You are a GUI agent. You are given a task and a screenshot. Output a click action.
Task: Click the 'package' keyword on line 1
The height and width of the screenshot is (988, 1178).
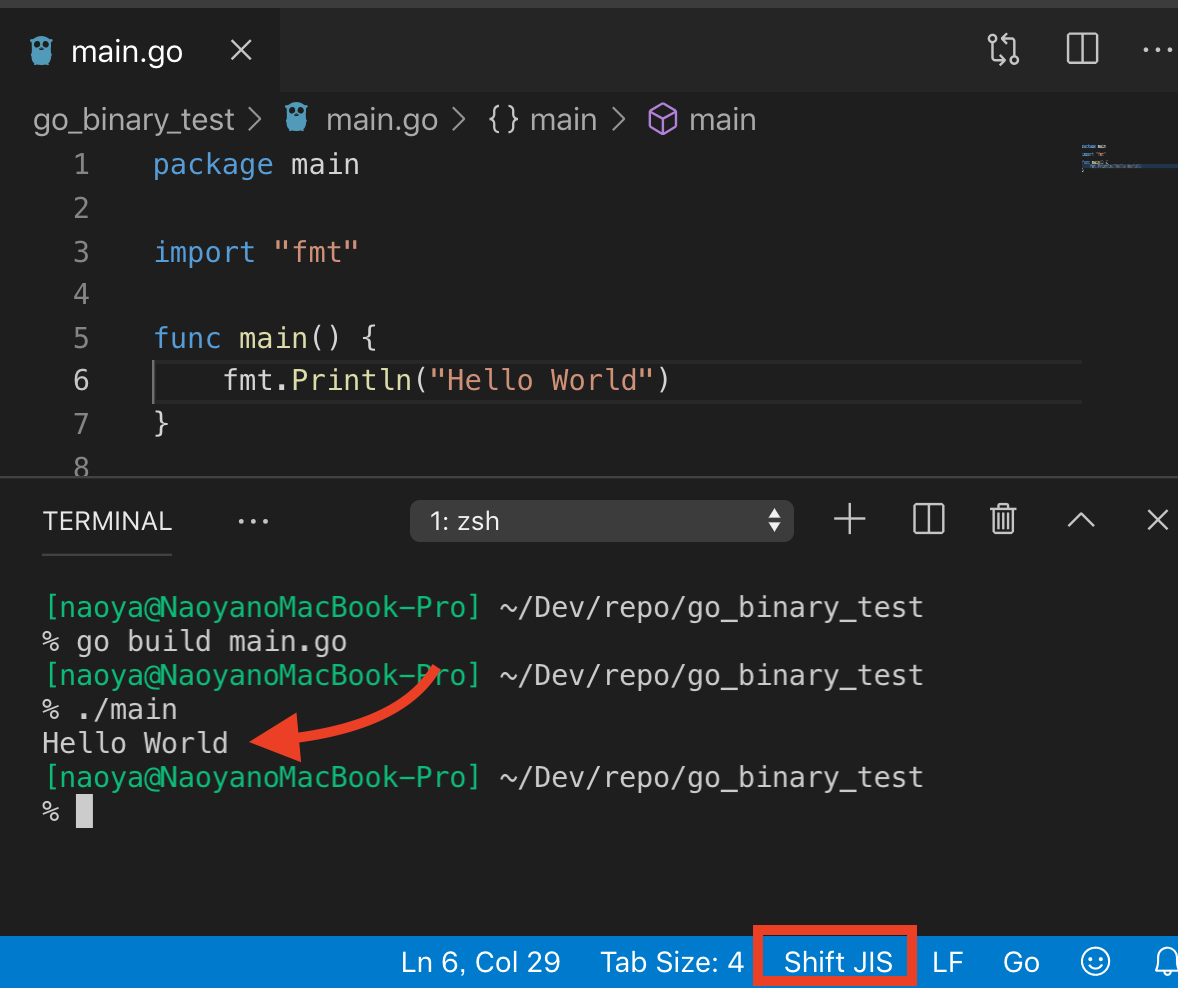click(x=213, y=165)
